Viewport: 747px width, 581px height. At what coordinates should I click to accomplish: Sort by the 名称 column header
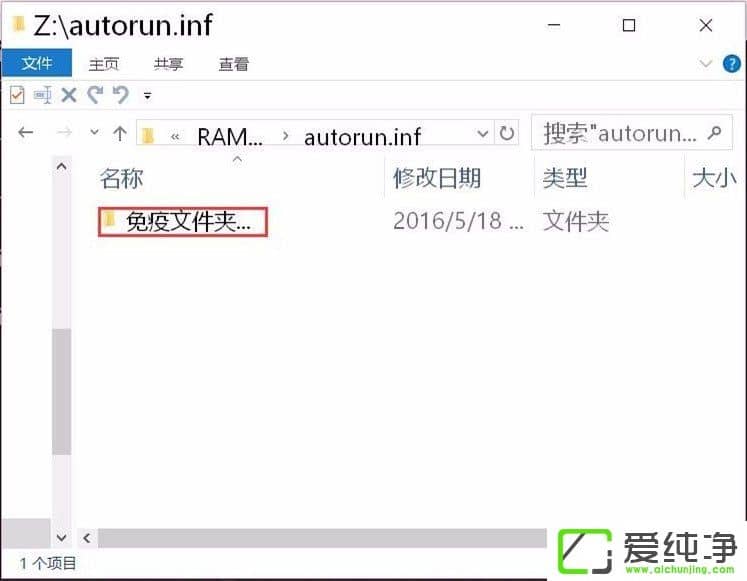(121, 179)
